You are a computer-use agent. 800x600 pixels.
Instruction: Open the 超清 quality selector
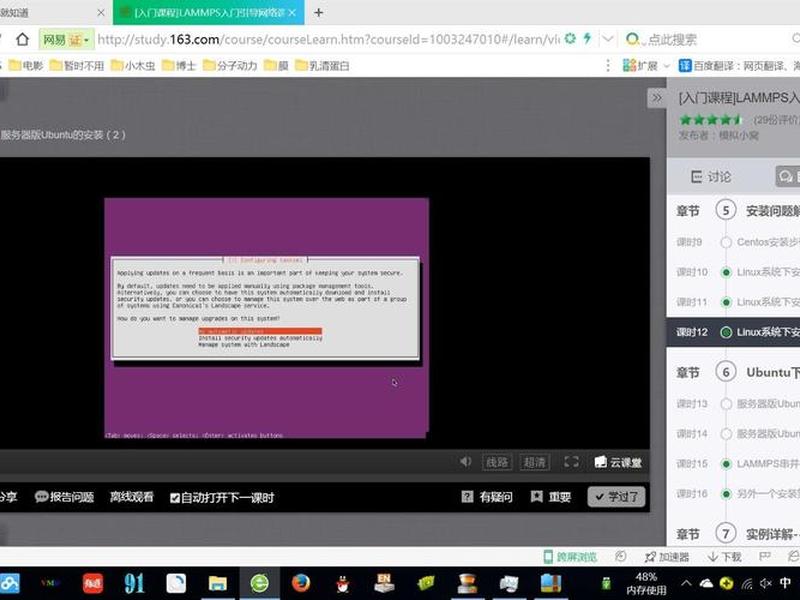coord(534,462)
